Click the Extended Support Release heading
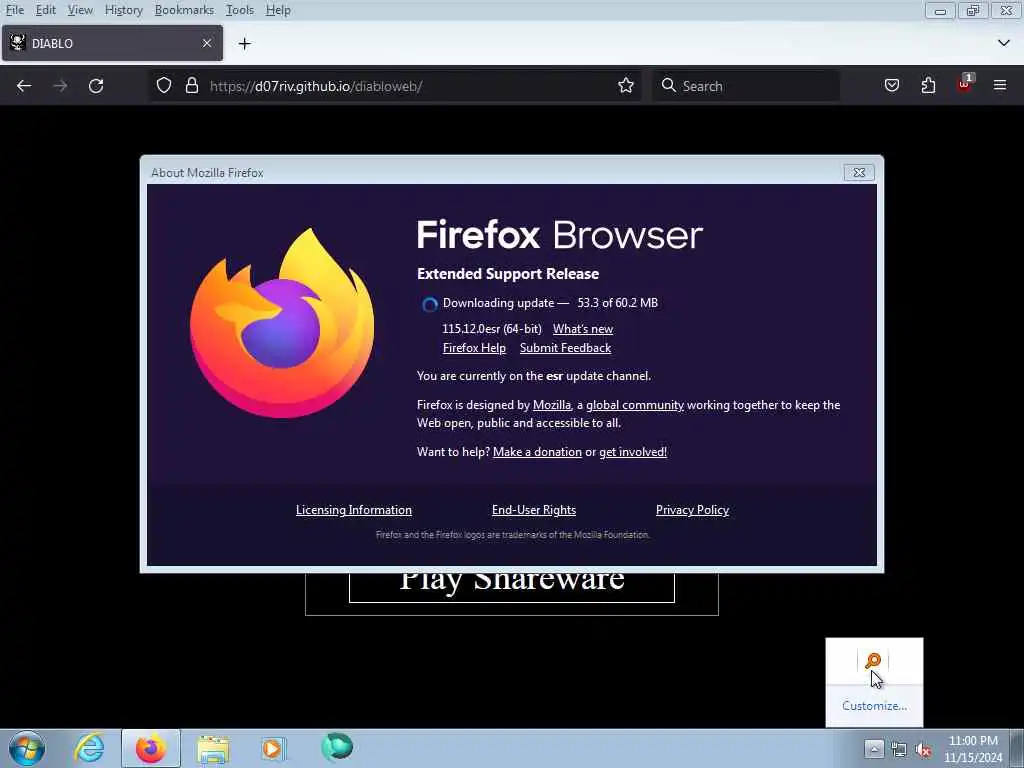The image size is (1024, 768). pos(508,274)
